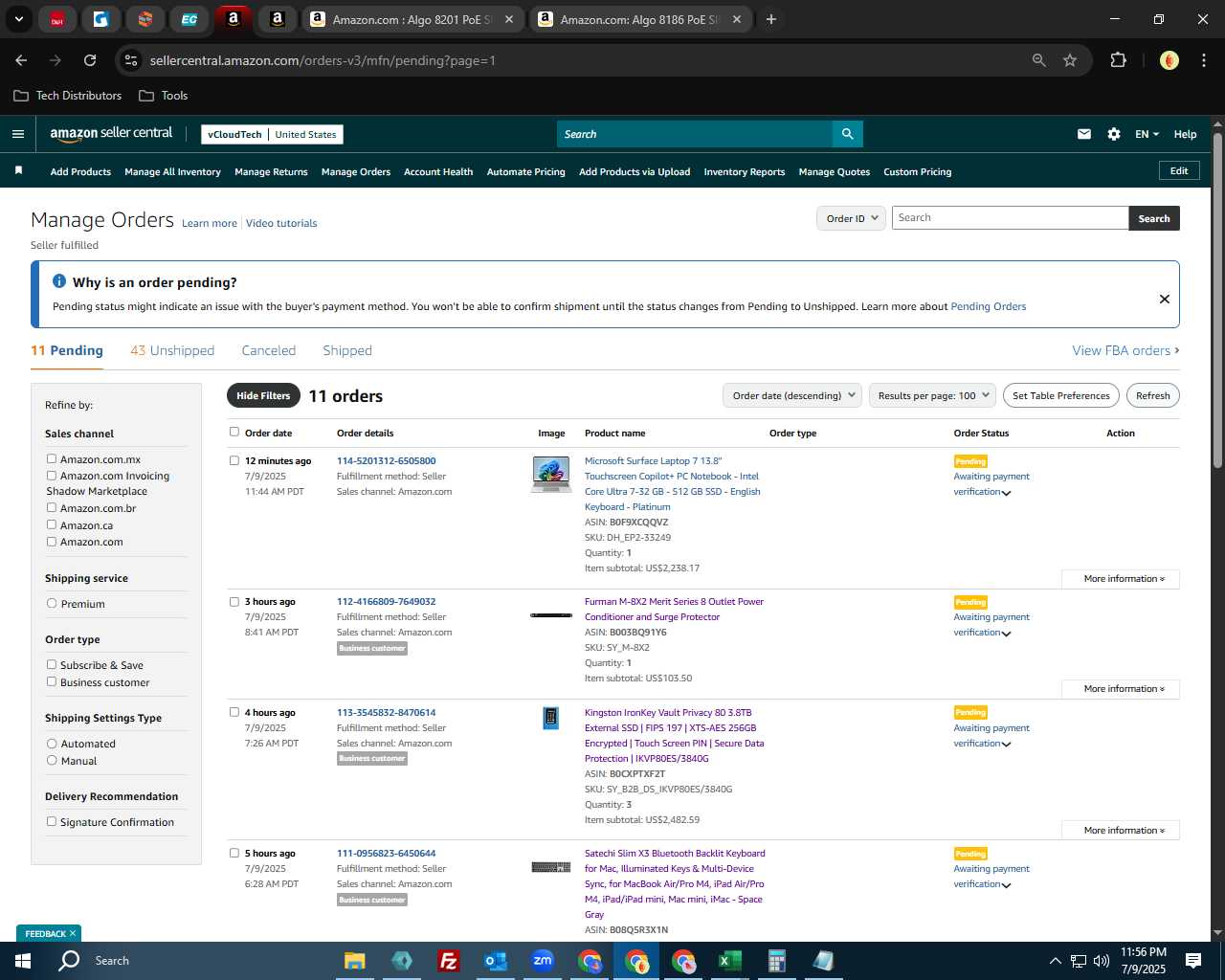Check the Amazon.com.mx sales channel filter
1225x980 pixels.
click(52, 459)
